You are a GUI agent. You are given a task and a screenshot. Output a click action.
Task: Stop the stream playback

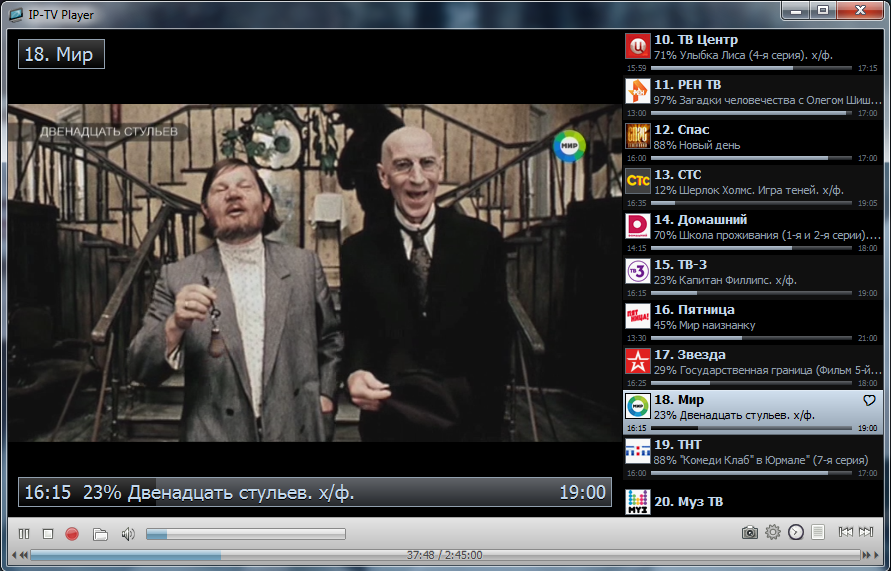tap(47, 534)
